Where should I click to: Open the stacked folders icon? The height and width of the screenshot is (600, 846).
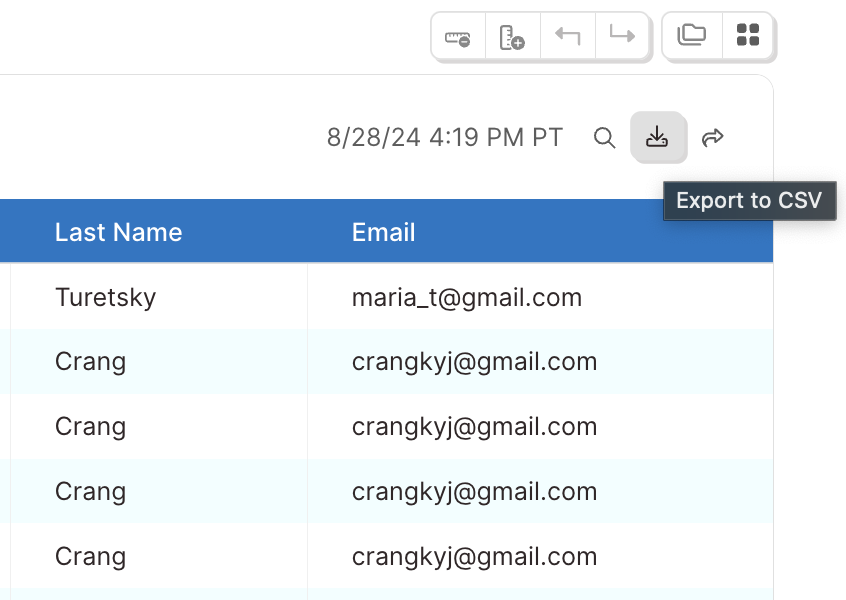pos(692,36)
